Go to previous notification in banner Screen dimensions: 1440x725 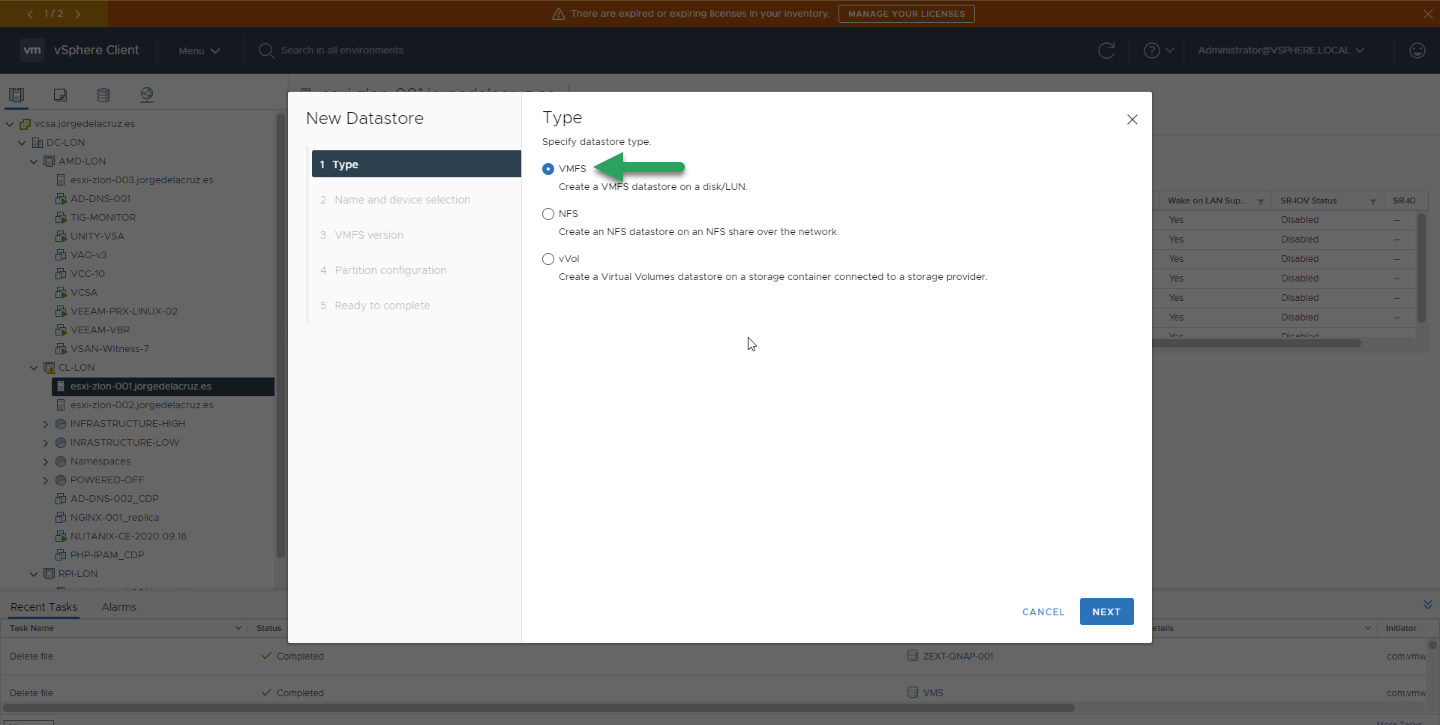pos(30,14)
